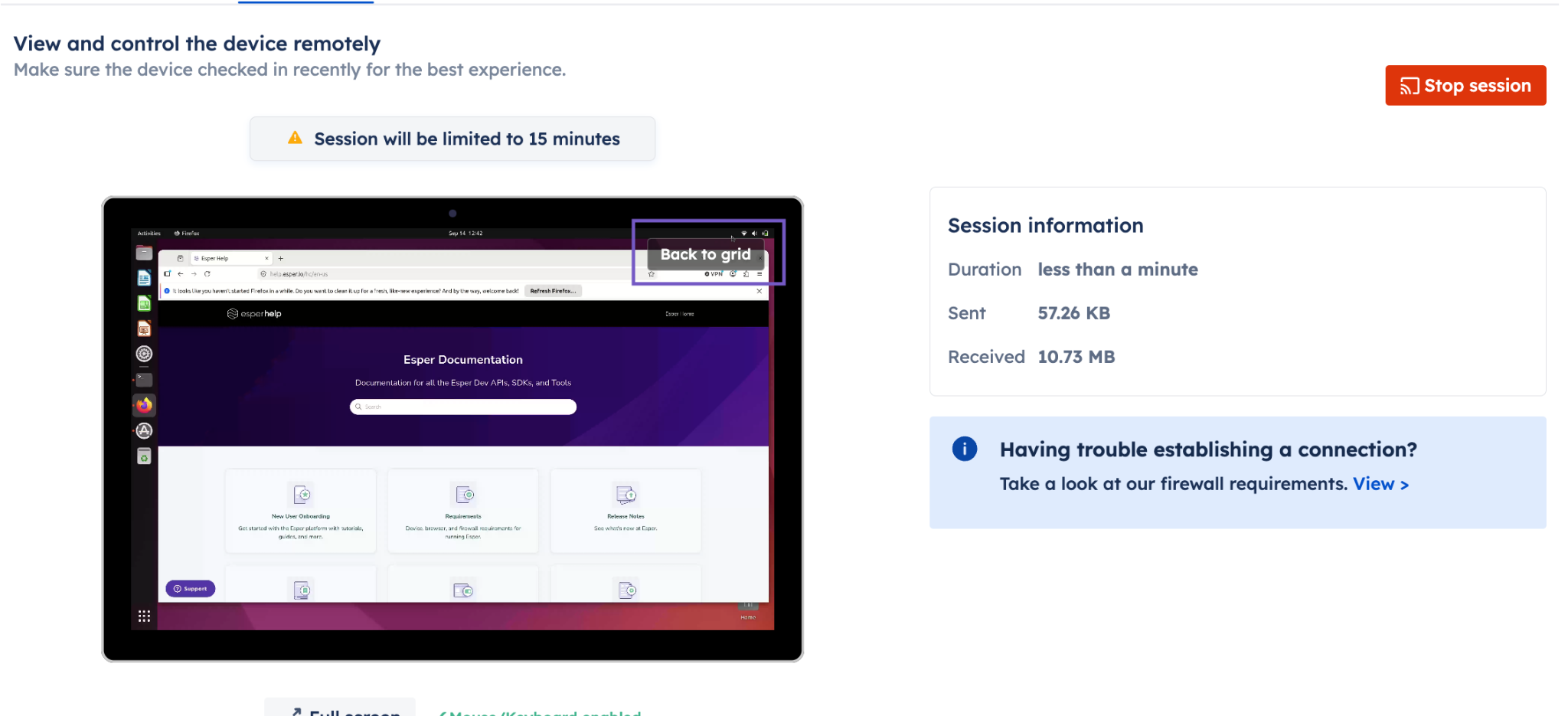Select the Firefox icon in the dock
This screenshot has width=1568, height=716.
coord(144,405)
